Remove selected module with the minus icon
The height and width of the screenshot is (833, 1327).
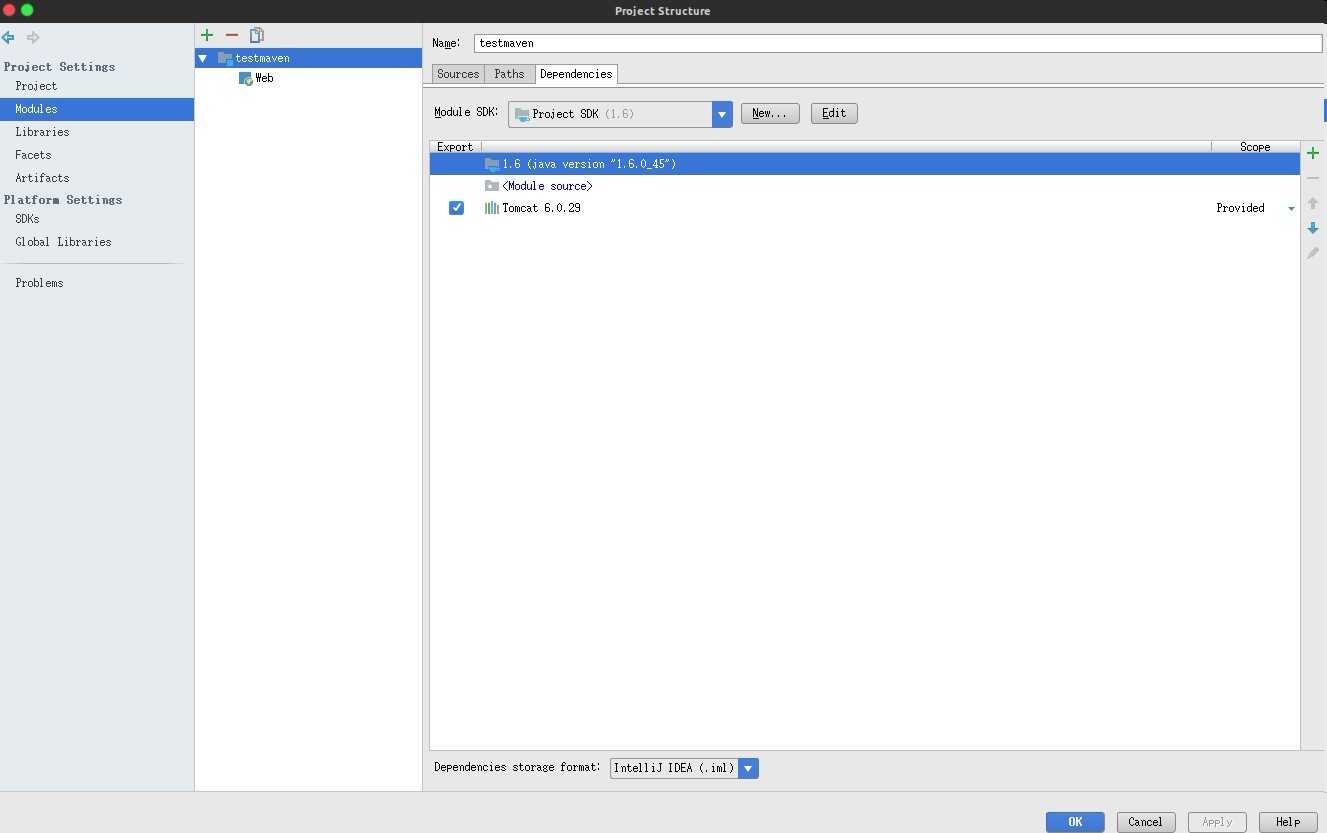[x=232, y=35]
